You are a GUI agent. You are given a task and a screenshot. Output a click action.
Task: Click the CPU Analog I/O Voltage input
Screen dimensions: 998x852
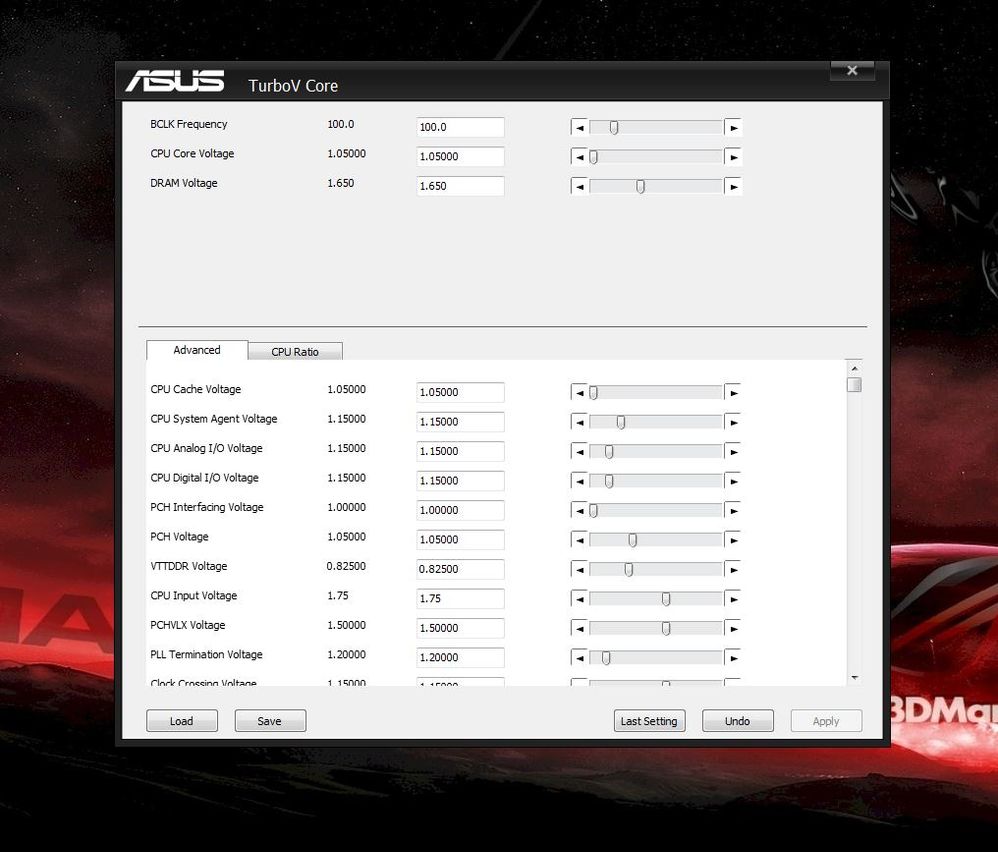pos(460,451)
